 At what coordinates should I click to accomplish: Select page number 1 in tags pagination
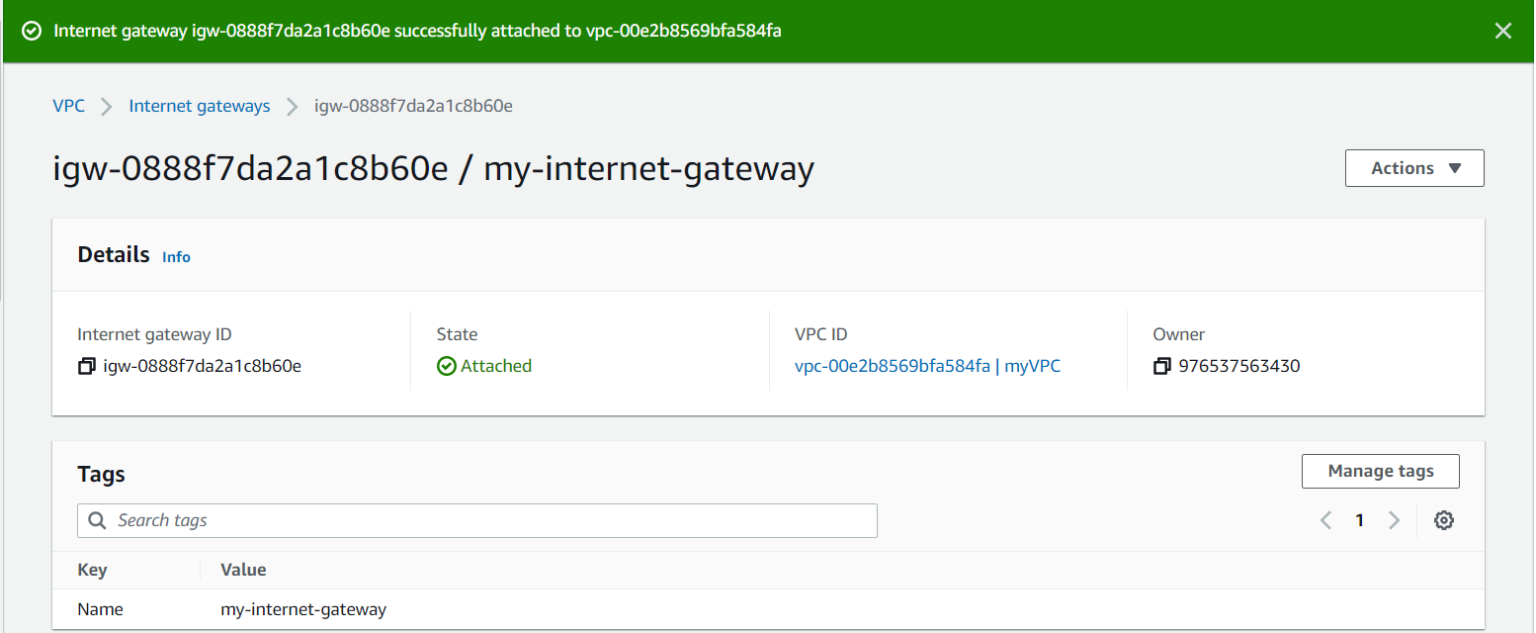(x=1359, y=520)
